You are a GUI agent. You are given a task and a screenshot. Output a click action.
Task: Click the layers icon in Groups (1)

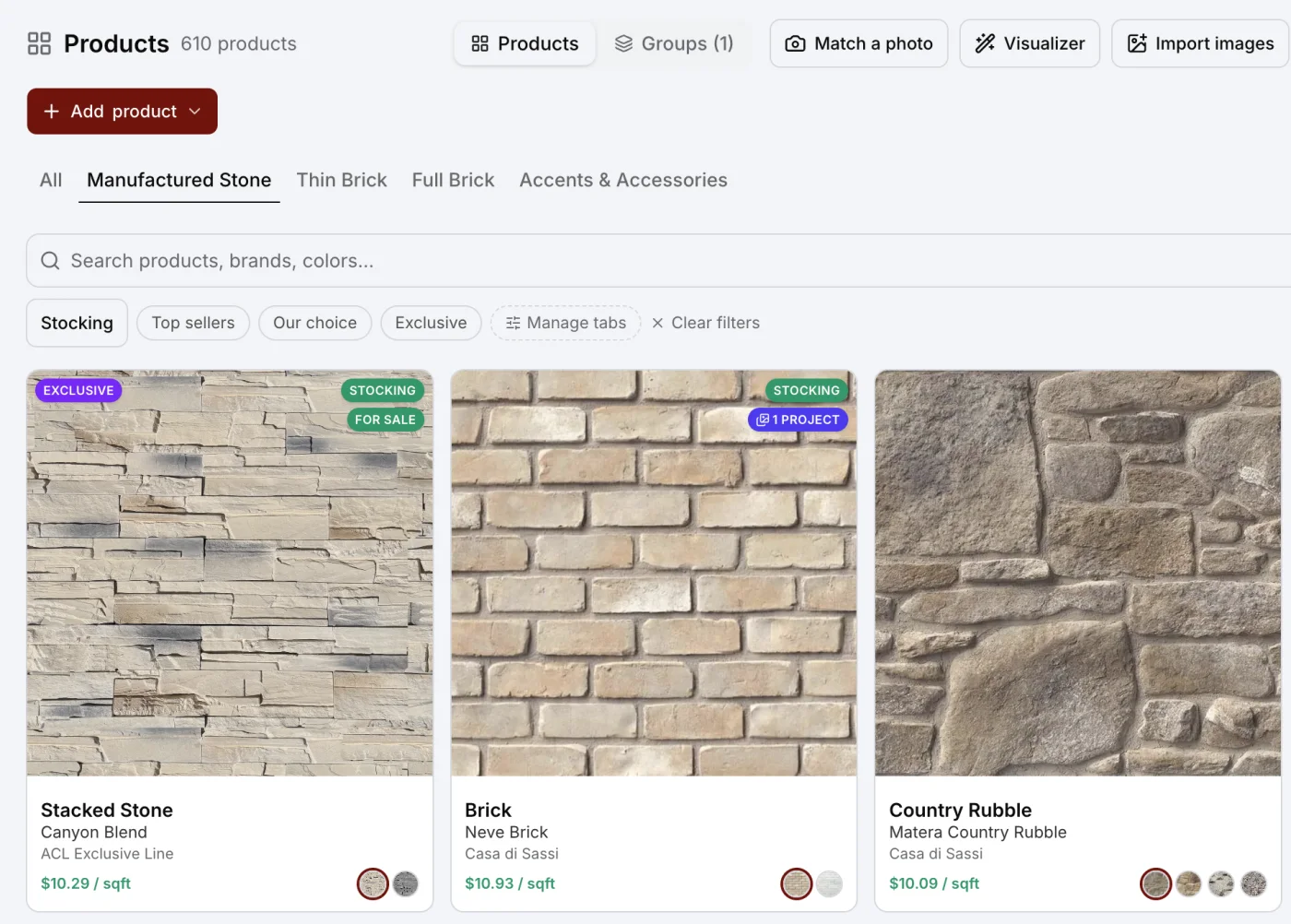[x=623, y=43]
